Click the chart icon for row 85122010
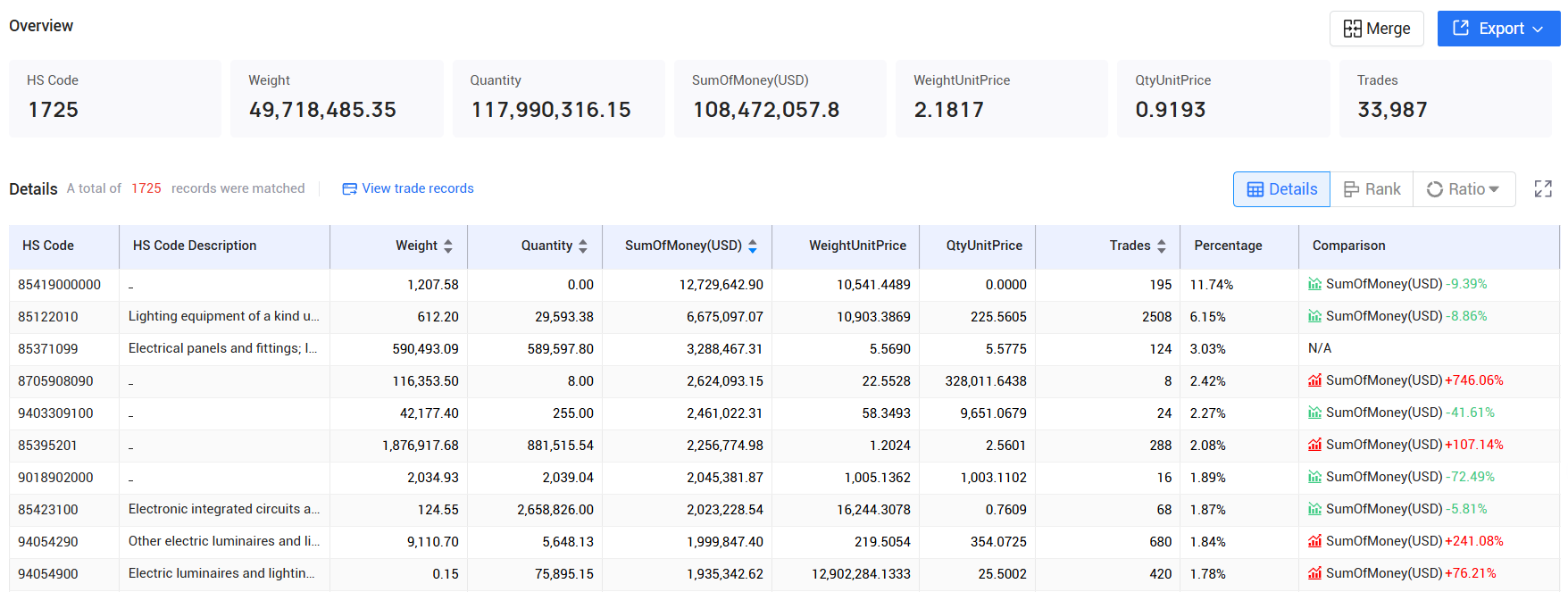The height and width of the screenshot is (592, 1568). tap(1314, 317)
